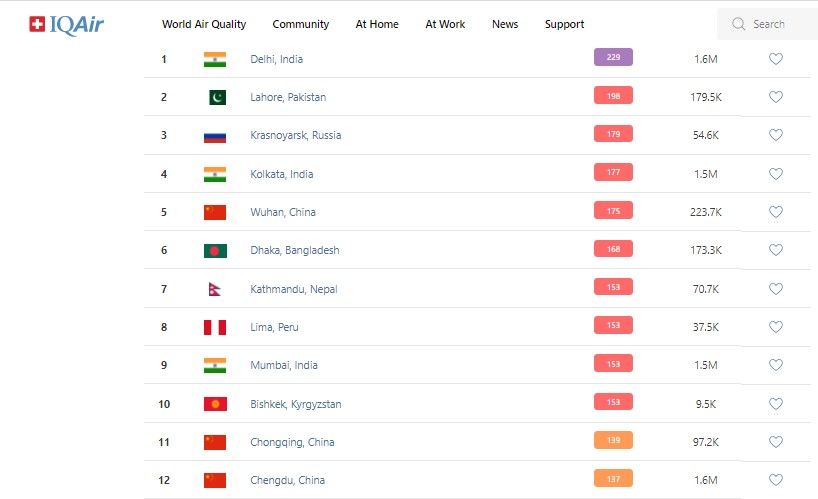The height and width of the screenshot is (499, 818).
Task: Click the India flag beside Delhi
Action: (x=215, y=59)
